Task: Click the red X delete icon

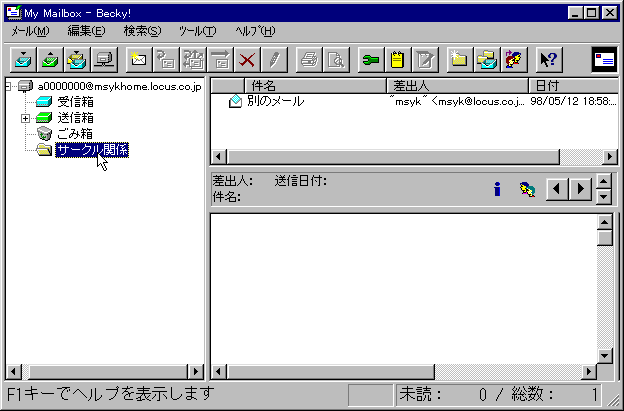Action: pos(246,59)
